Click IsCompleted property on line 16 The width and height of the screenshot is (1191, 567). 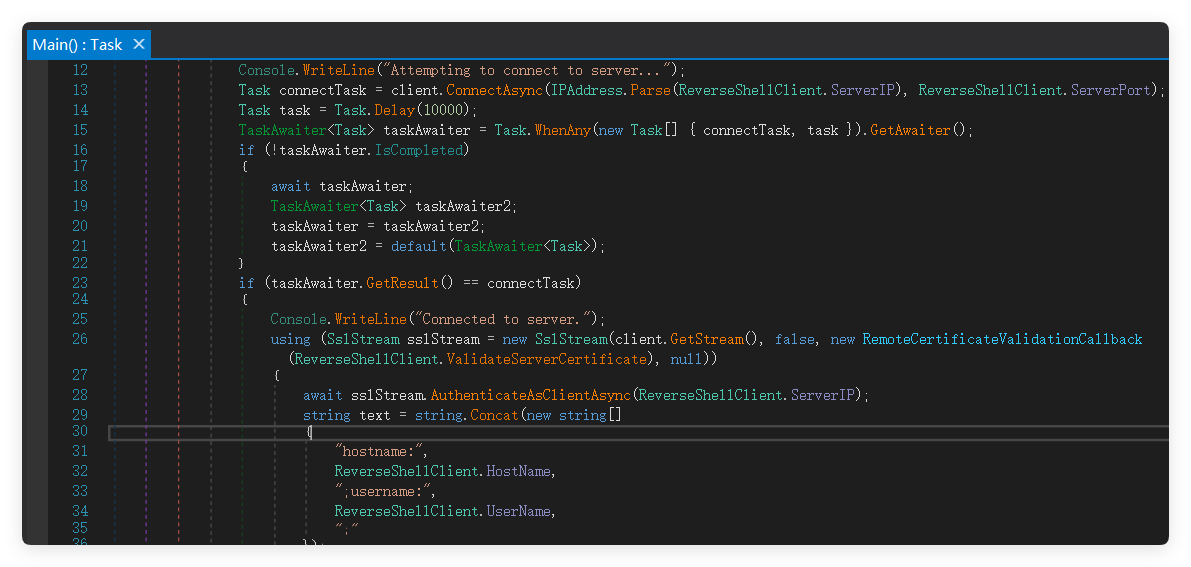[418, 150]
